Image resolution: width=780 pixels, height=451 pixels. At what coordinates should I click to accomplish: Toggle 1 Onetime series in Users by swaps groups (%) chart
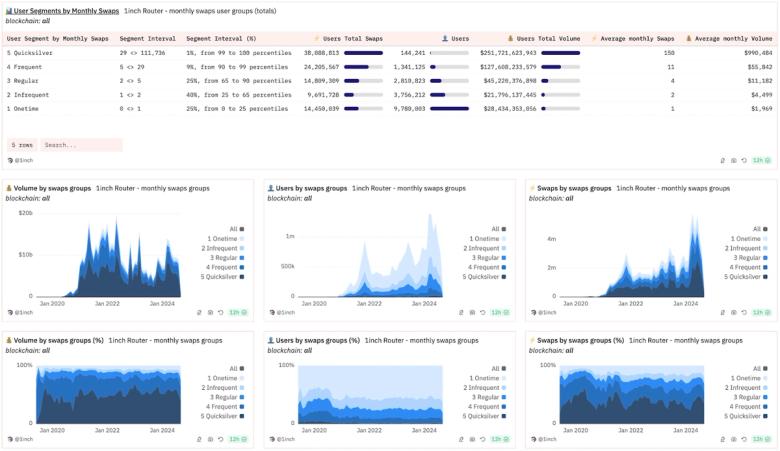coord(488,378)
